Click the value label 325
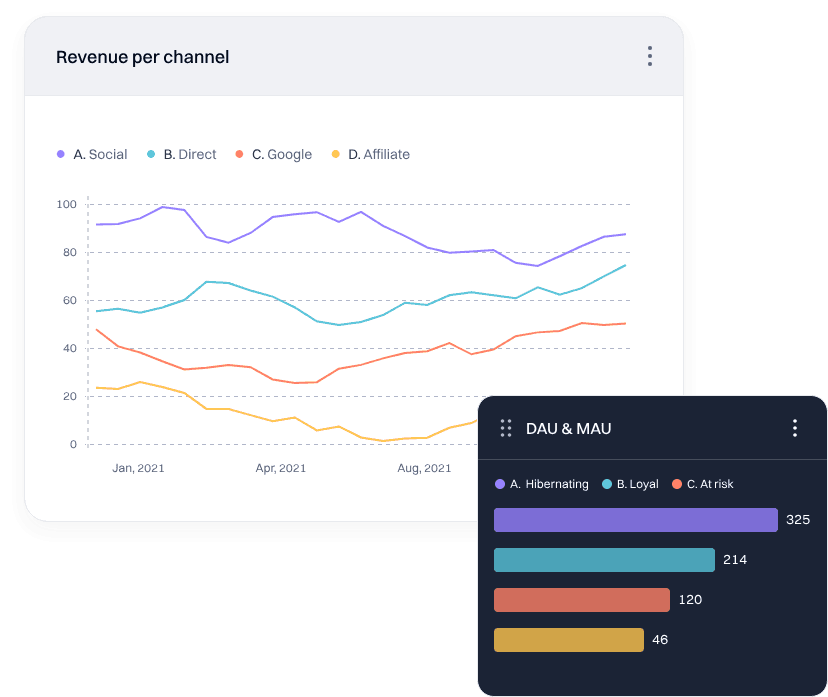Image resolution: width=828 pixels, height=697 pixels. click(797, 519)
